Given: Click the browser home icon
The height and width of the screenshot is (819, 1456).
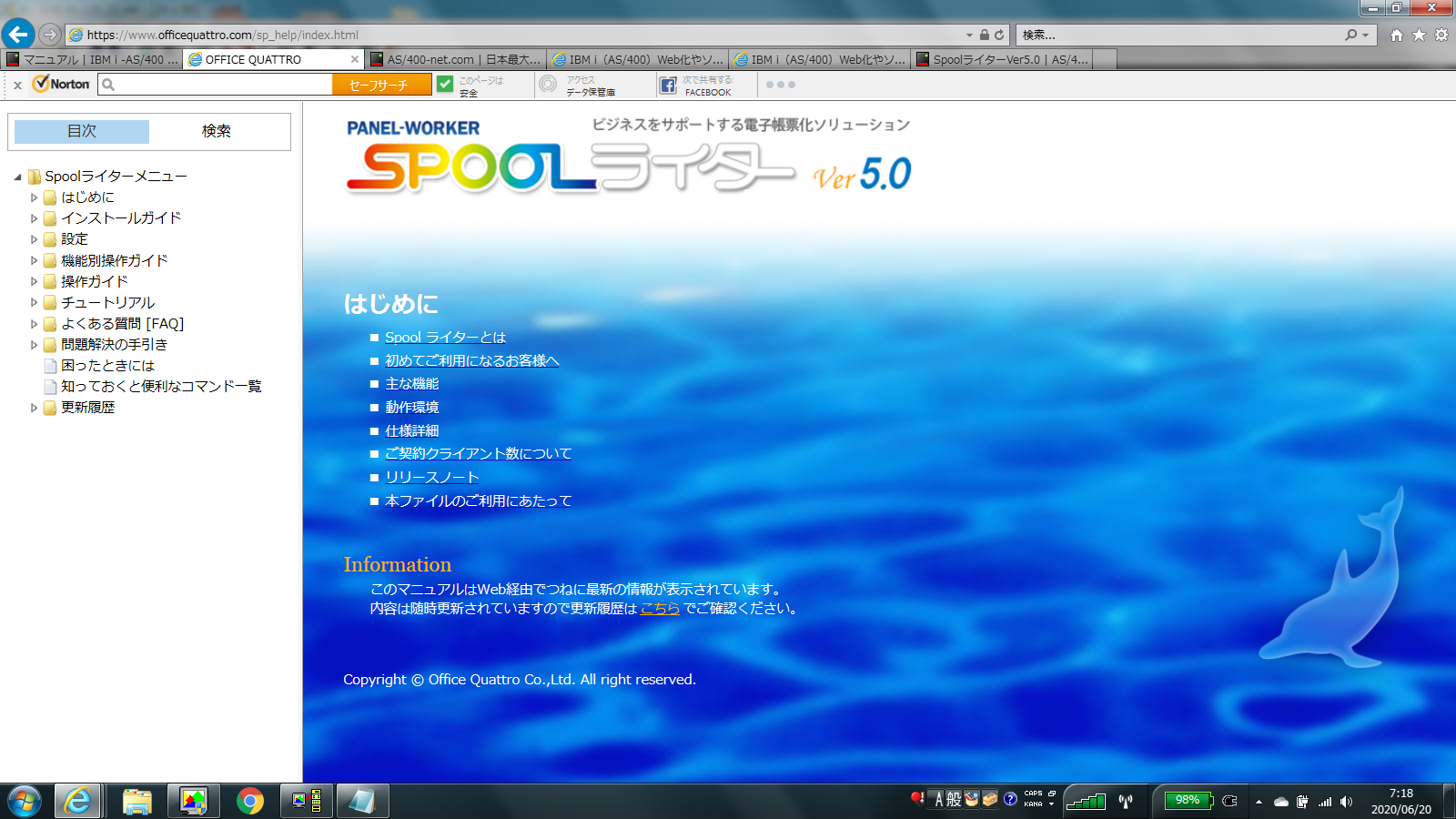Looking at the screenshot, I should 1397,35.
